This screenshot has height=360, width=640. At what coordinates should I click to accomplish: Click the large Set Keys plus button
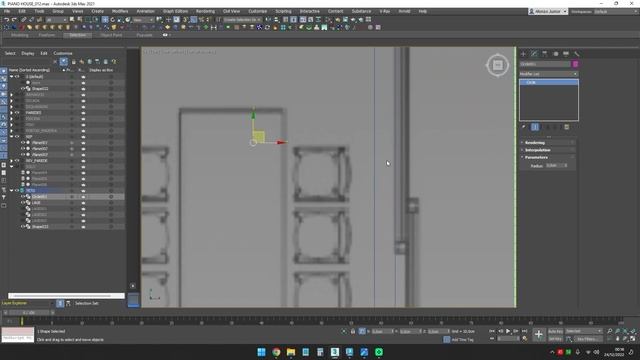point(539,335)
